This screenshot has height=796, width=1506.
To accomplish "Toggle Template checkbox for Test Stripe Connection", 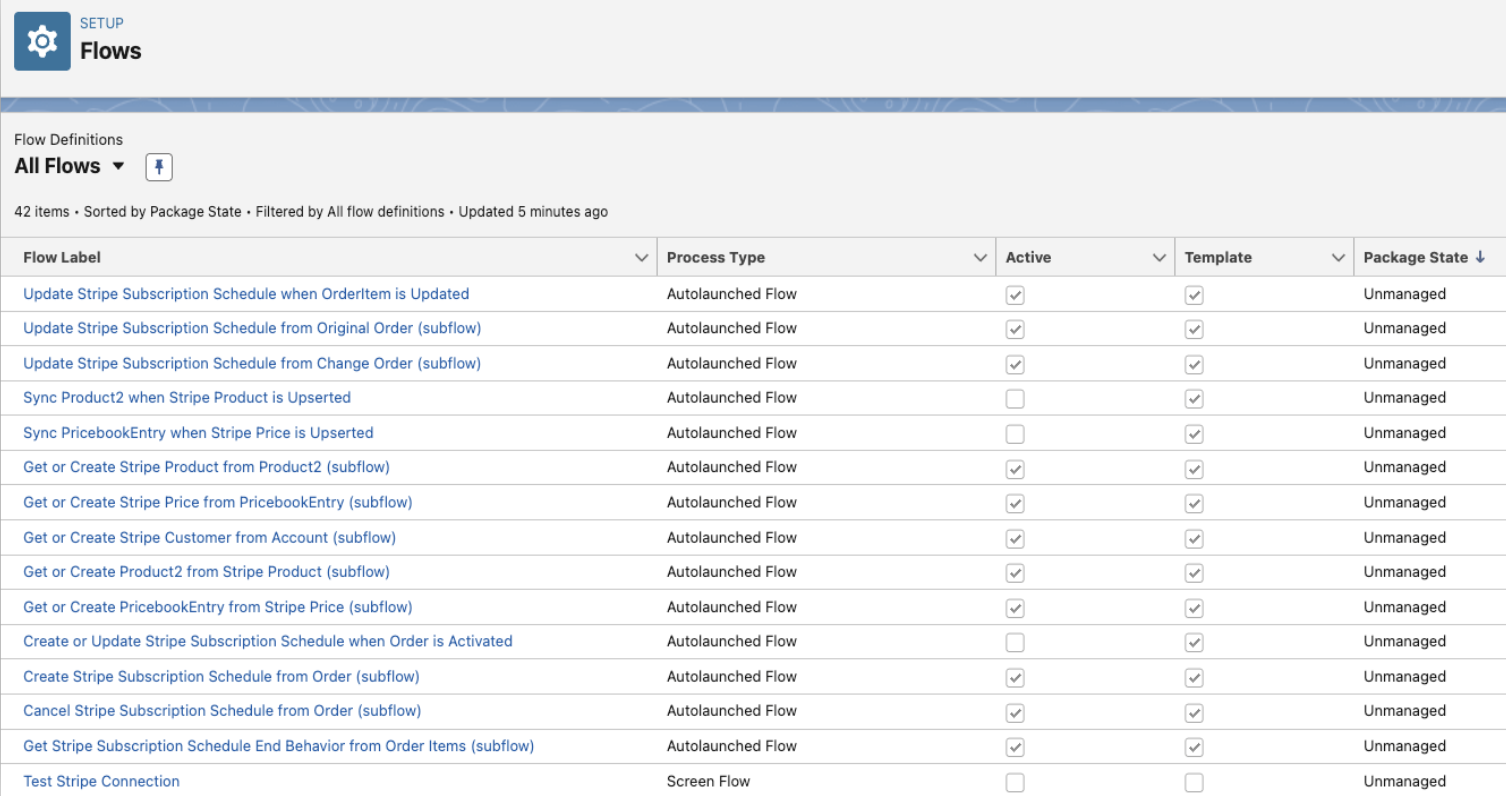I will pyautogui.click(x=1194, y=782).
